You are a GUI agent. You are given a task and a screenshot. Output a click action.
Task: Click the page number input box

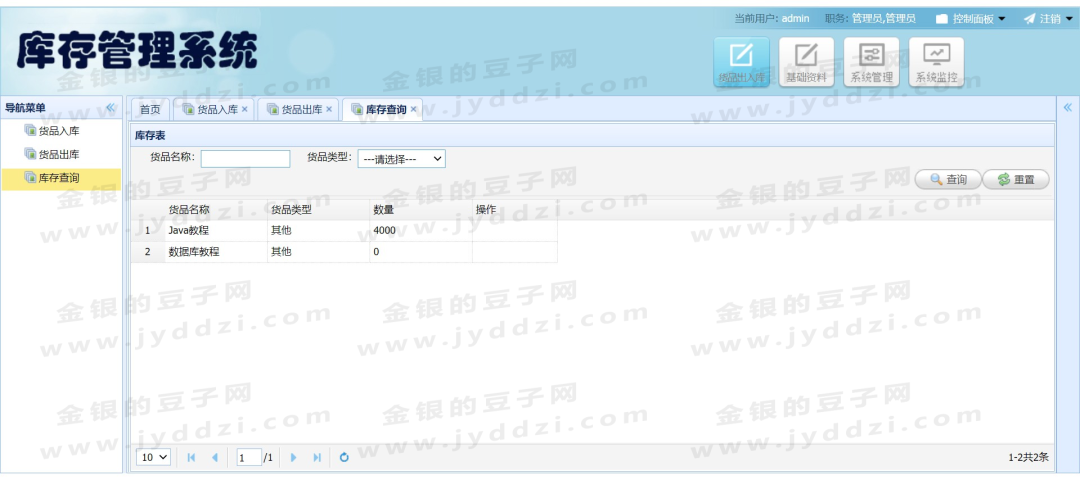(x=249, y=457)
